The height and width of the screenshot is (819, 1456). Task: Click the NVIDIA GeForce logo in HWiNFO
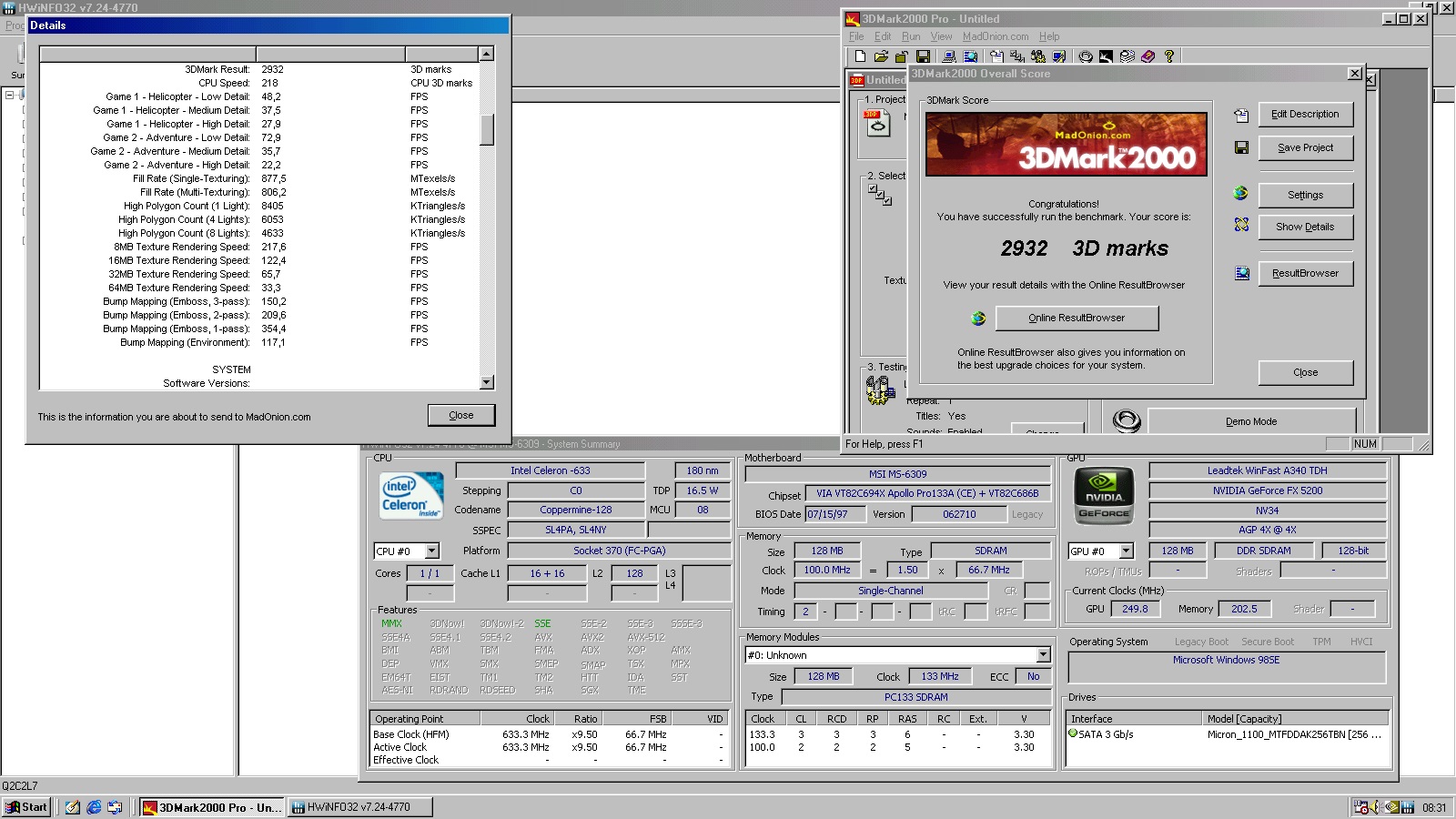click(1104, 496)
